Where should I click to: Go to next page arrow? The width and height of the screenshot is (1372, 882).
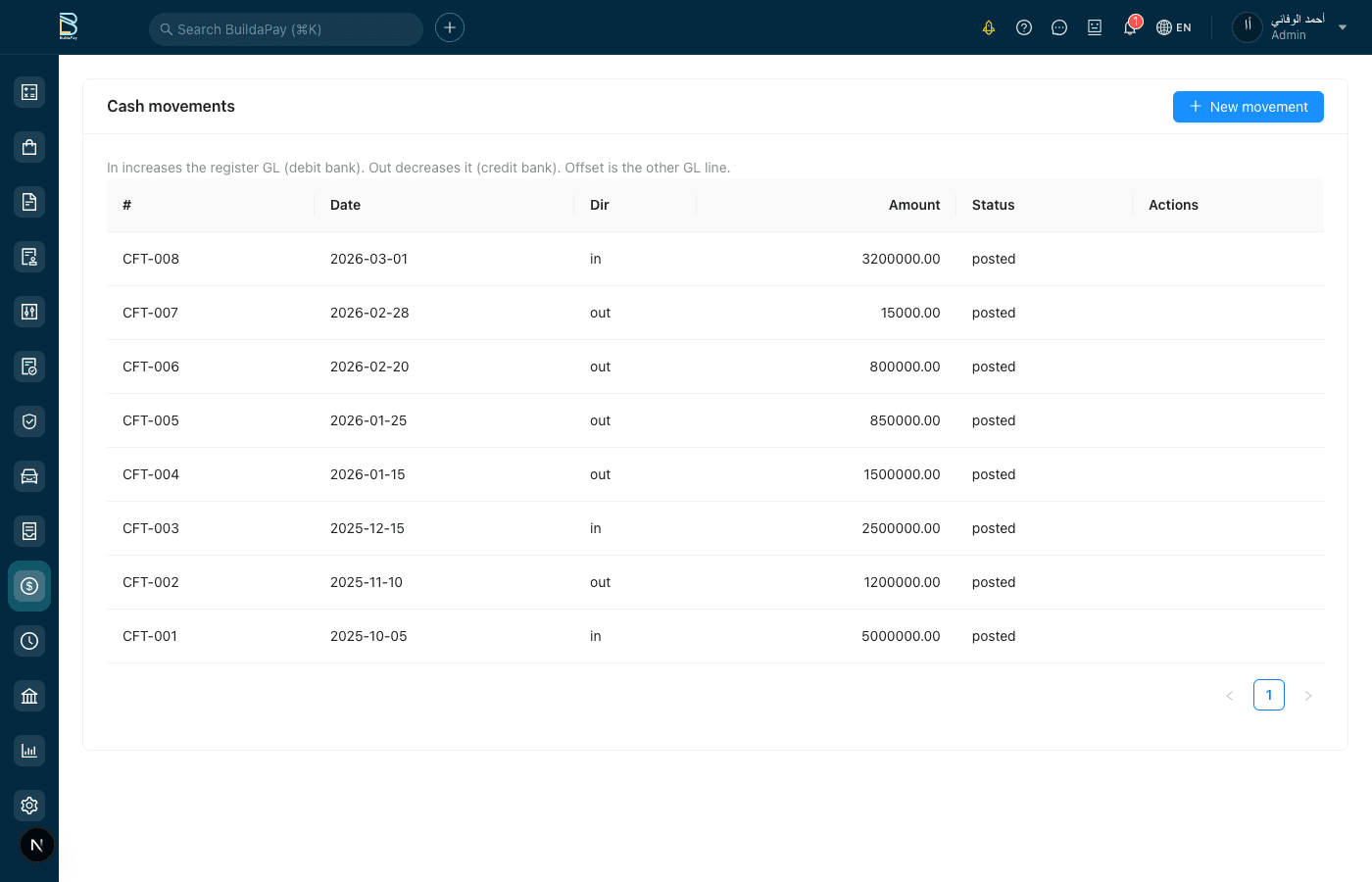pos(1308,696)
